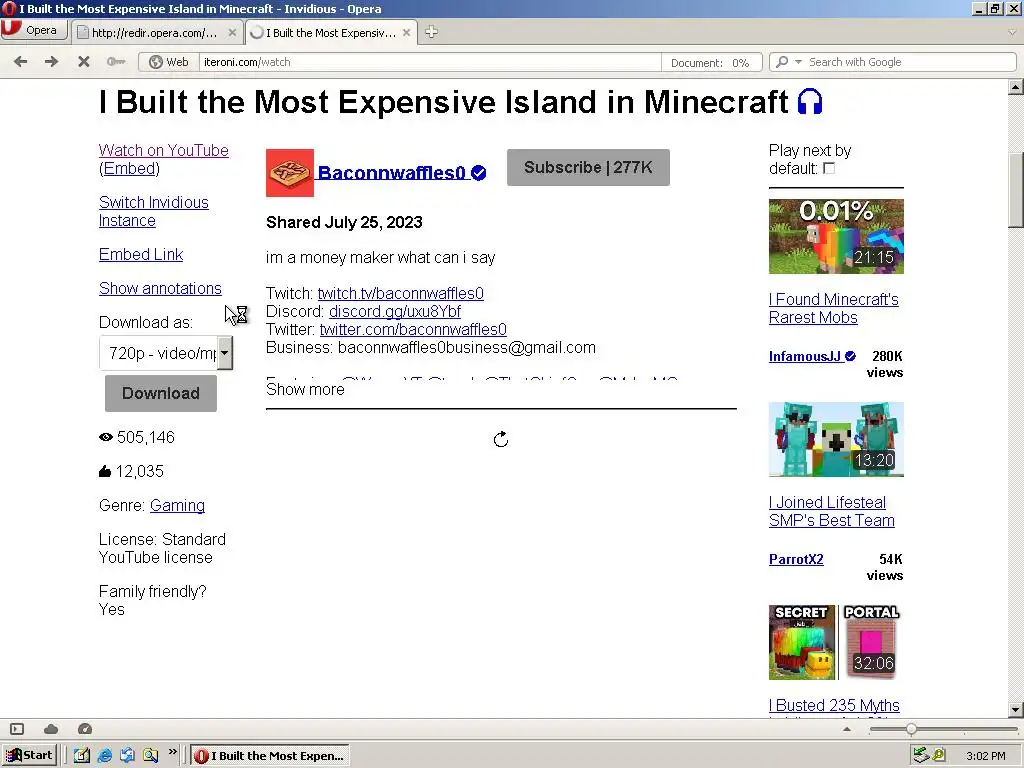Screen dimensions: 1024x768
Task: Open the twitter.com/baconnwaffles0 link
Action: point(413,329)
